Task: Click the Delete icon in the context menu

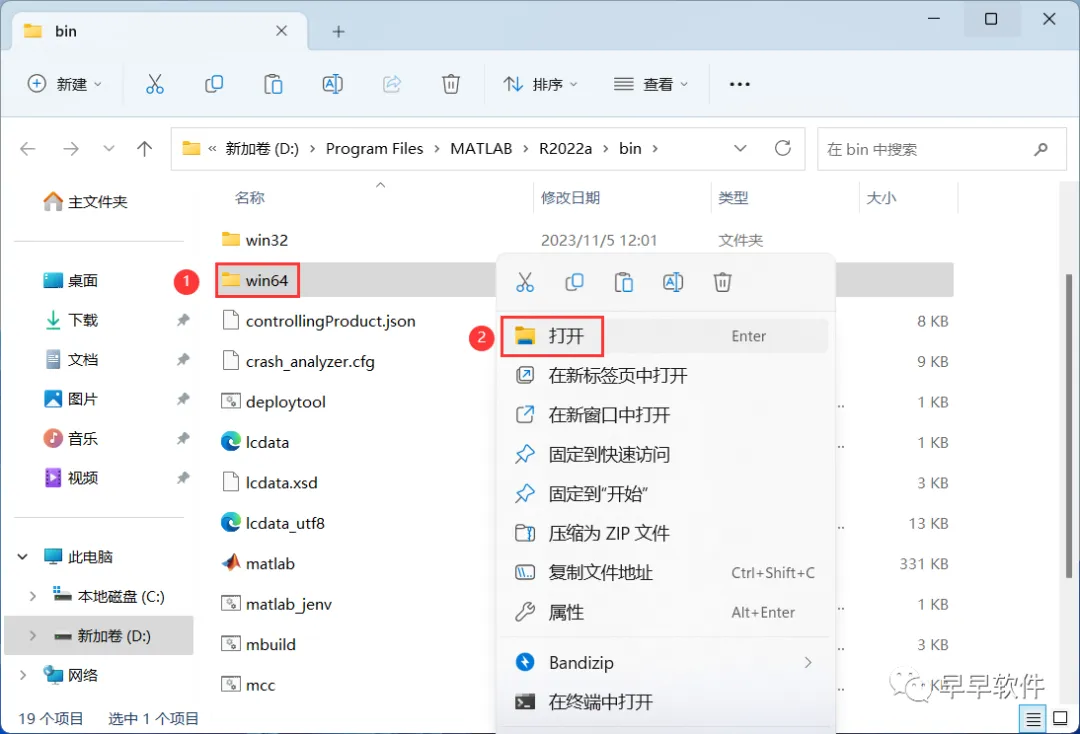Action: pyautogui.click(x=723, y=282)
